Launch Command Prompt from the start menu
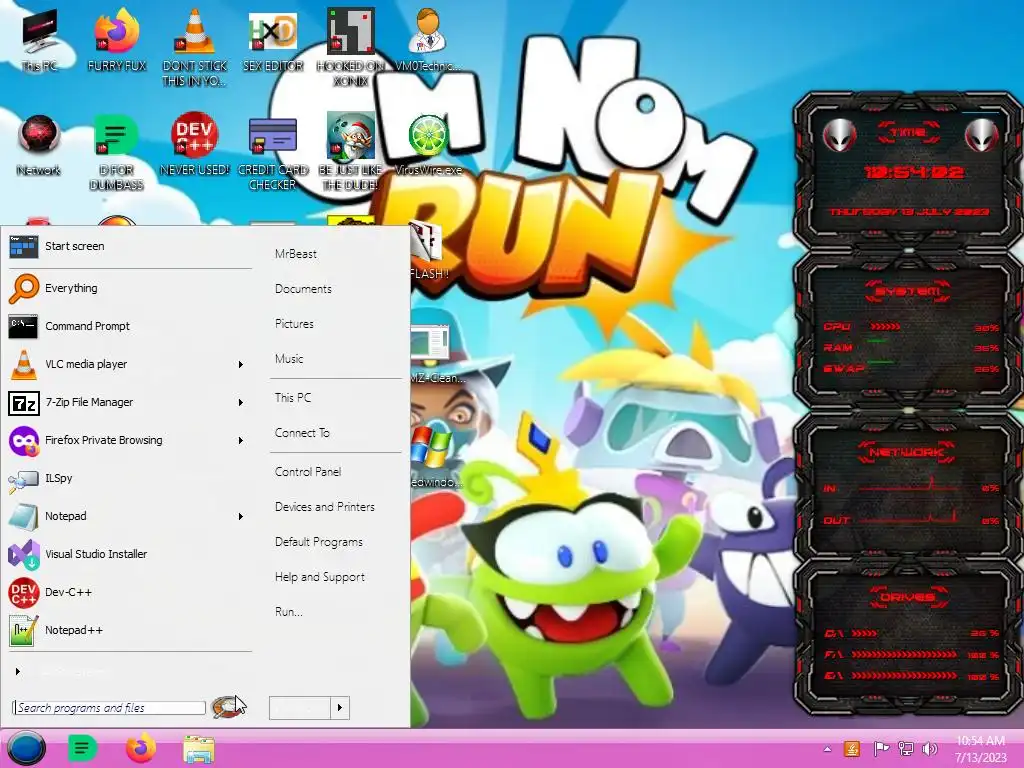 pyautogui.click(x=129, y=326)
